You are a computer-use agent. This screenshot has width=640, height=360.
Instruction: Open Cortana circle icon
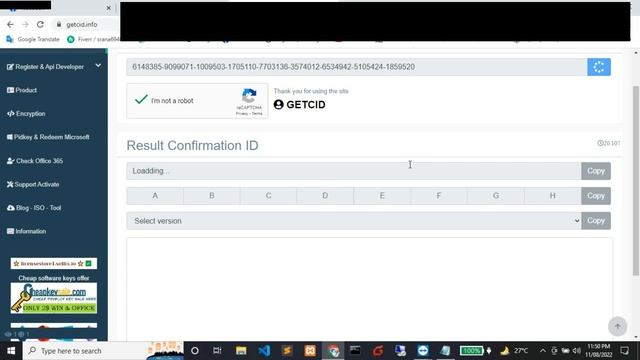tap(195, 351)
